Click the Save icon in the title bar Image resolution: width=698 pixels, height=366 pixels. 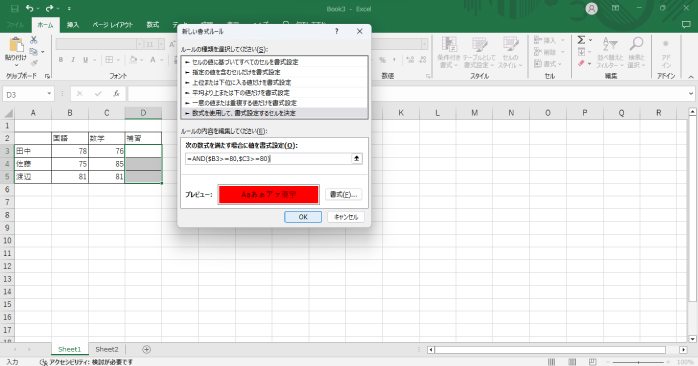(15, 8)
